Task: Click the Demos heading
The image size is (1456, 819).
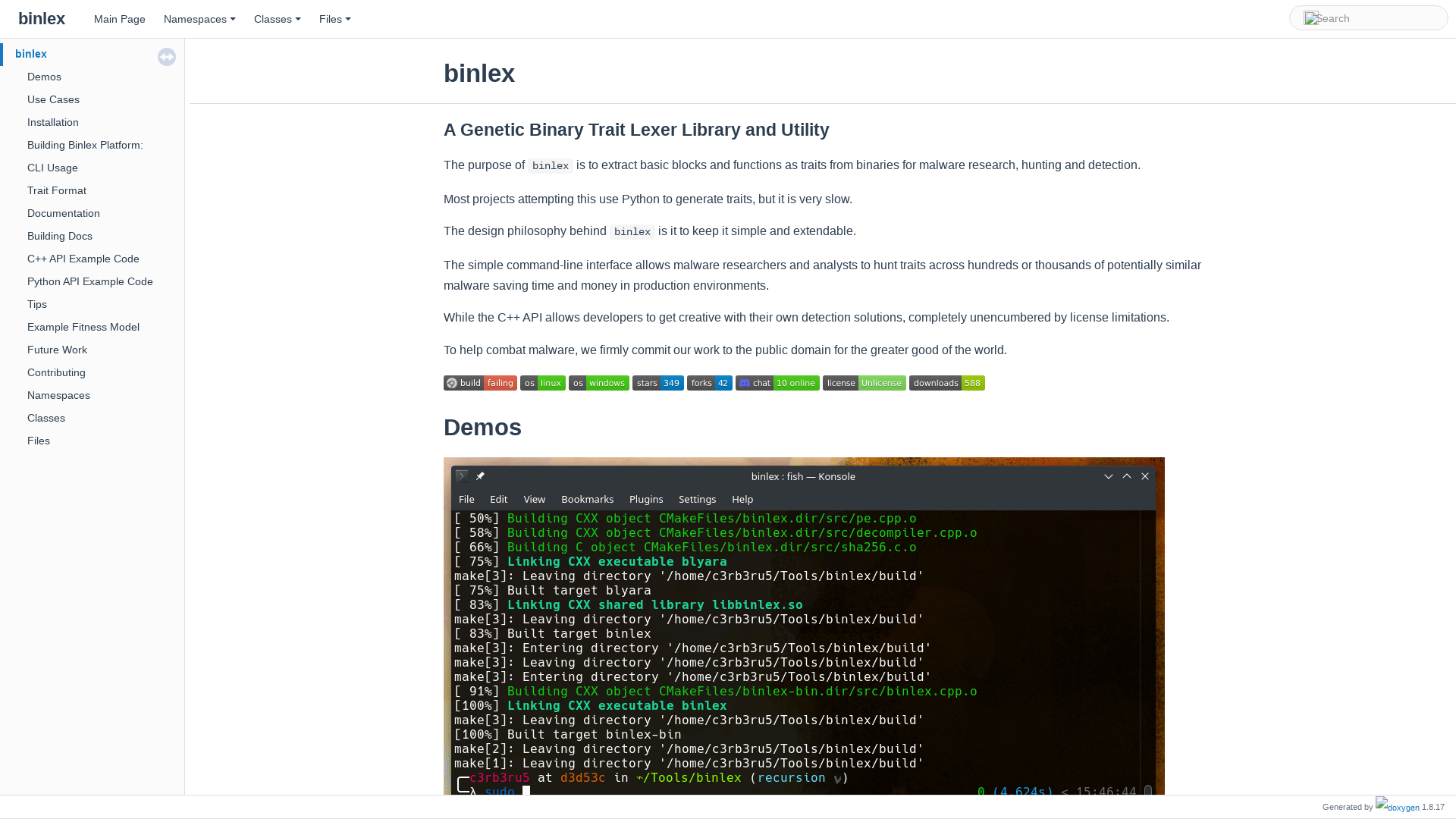Action: pyautogui.click(x=482, y=428)
